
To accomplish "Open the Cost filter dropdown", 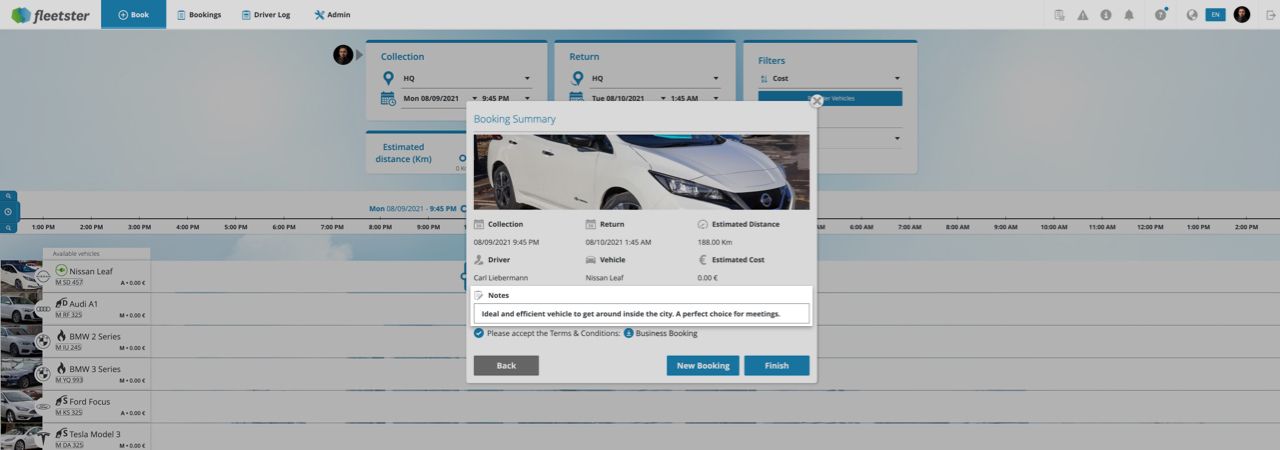I will click(x=830, y=78).
